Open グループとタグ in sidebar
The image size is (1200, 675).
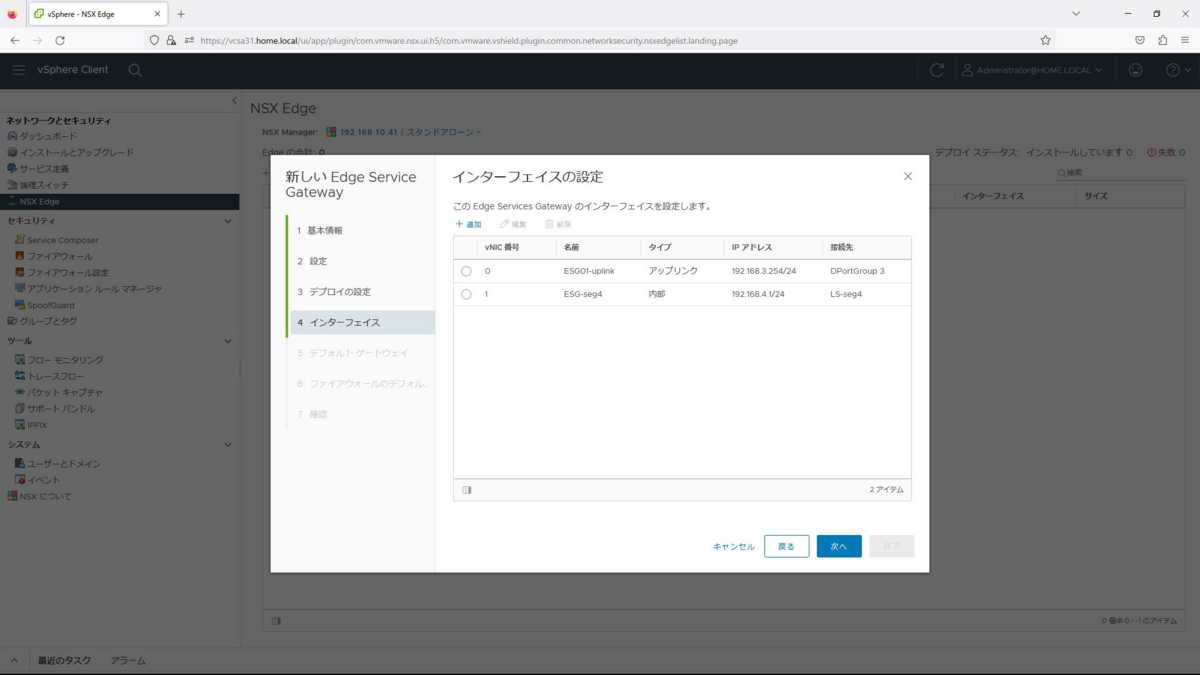pos(48,321)
